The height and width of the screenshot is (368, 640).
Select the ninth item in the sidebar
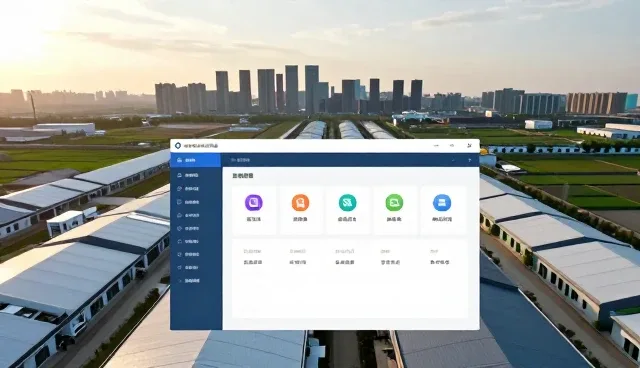[196, 268]
